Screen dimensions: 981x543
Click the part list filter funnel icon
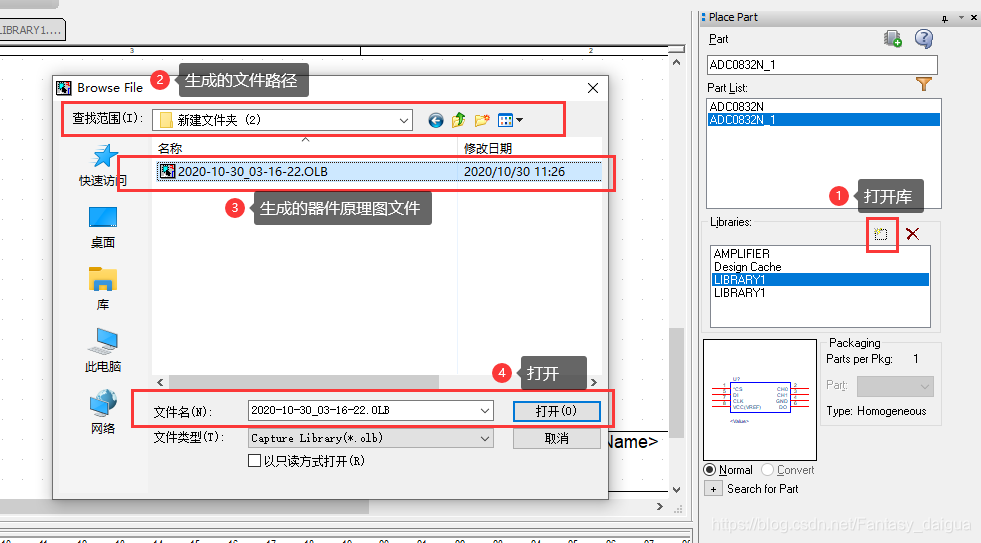point(924,85)
